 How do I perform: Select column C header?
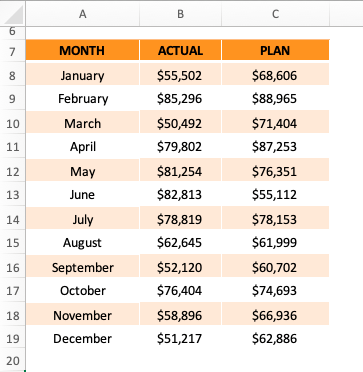pyautogui.click(x=275, y=14)
